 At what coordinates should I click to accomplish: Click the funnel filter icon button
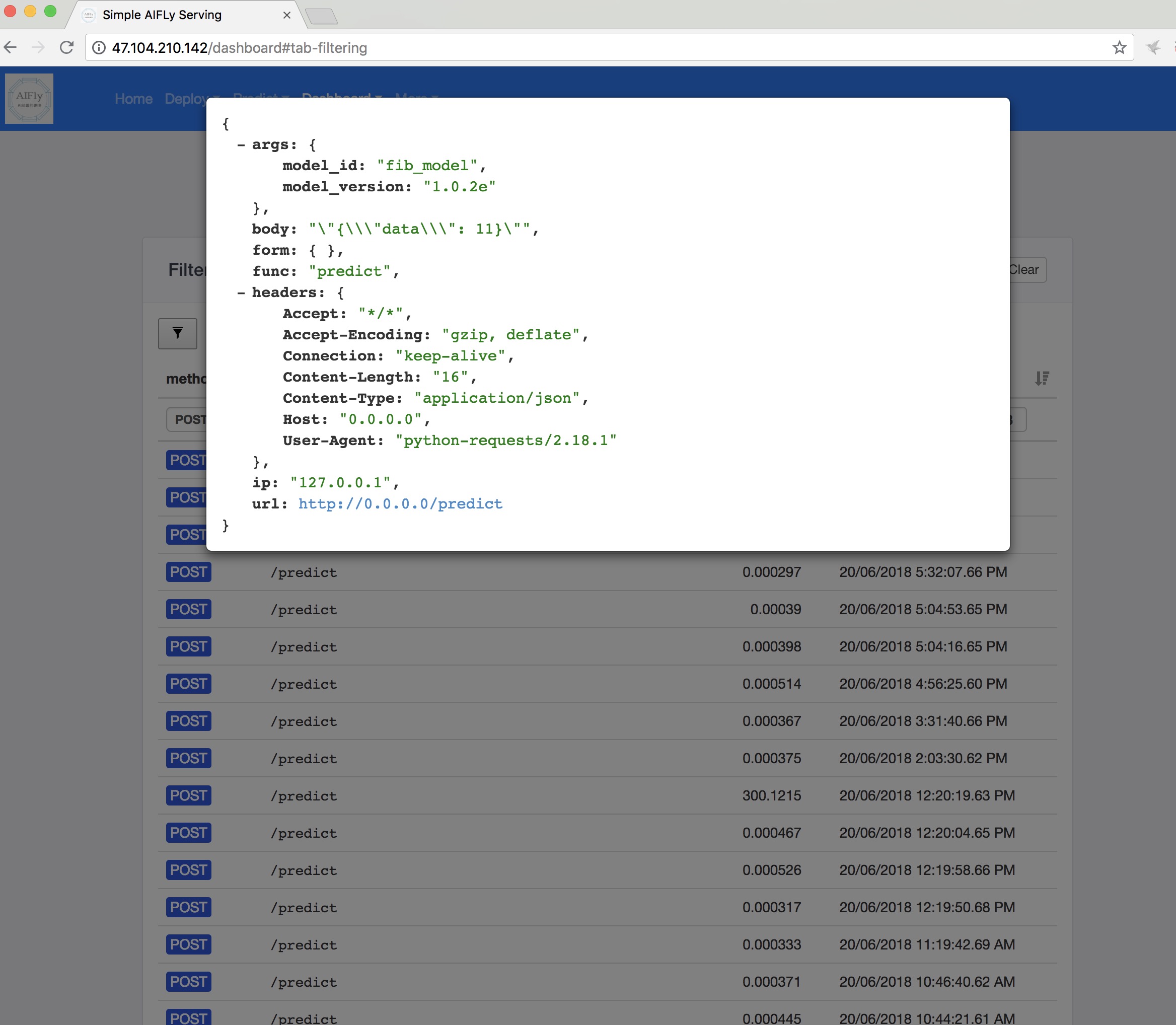click(x=177, y=333)
